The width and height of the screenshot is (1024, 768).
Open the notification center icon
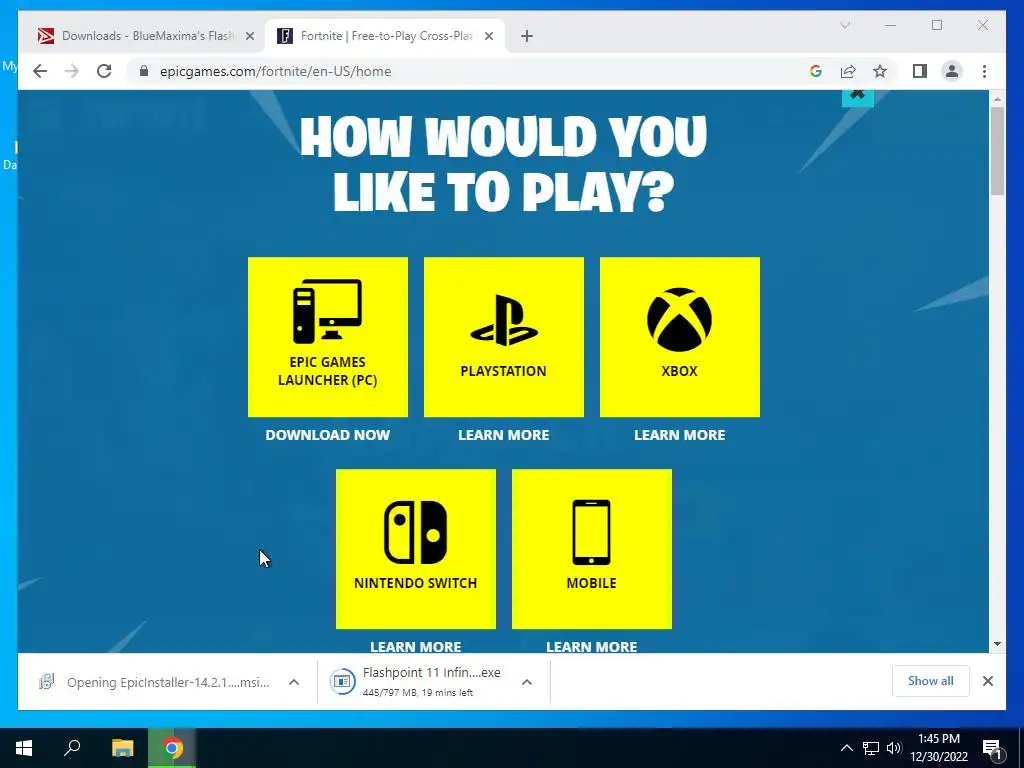(993, 749)
